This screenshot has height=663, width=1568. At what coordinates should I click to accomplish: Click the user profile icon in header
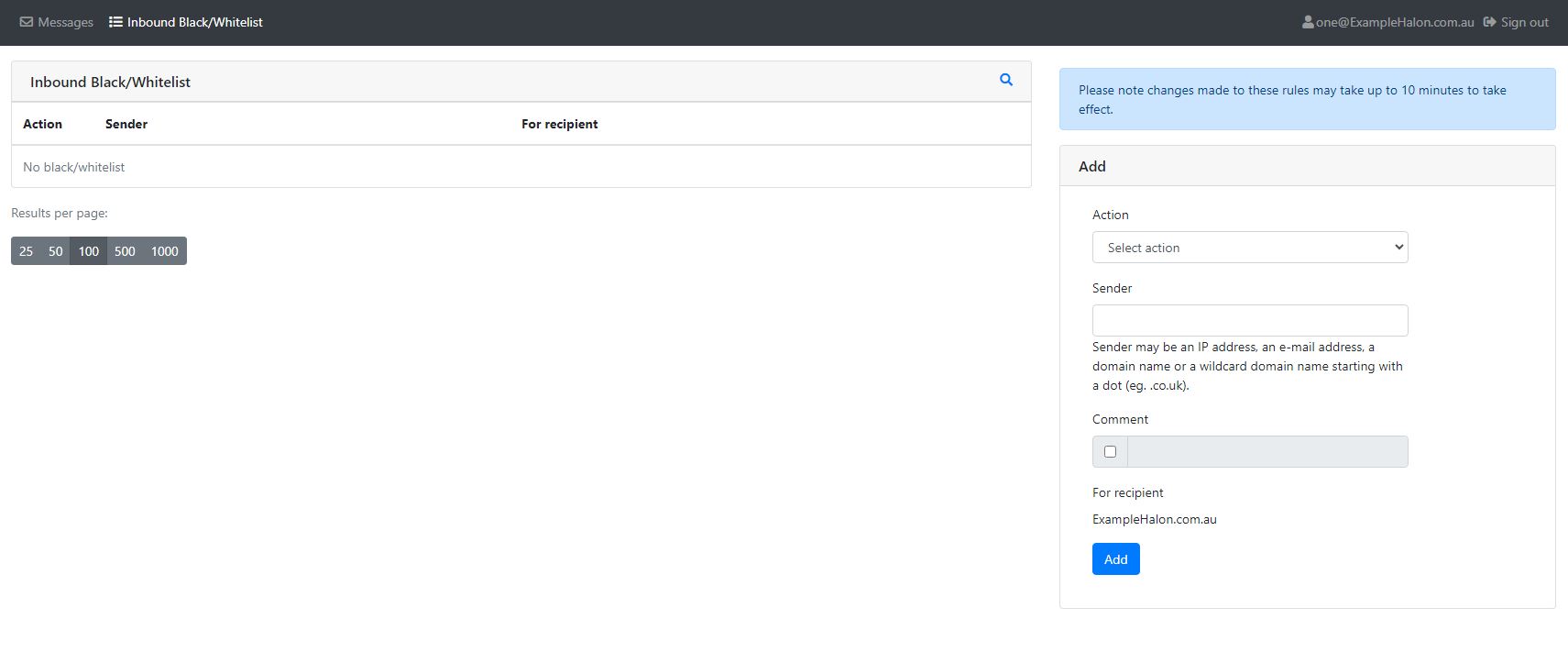pyautogui.click(x=1308, y=22)
